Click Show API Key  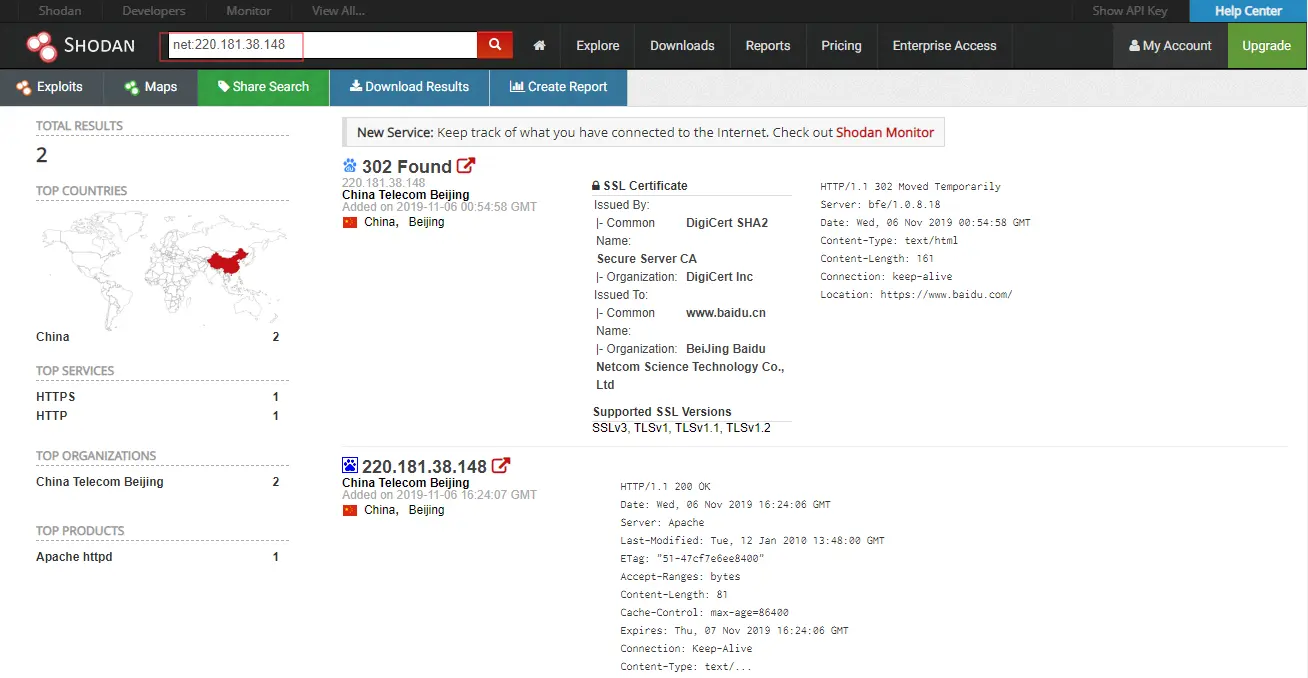point(1129,11)
